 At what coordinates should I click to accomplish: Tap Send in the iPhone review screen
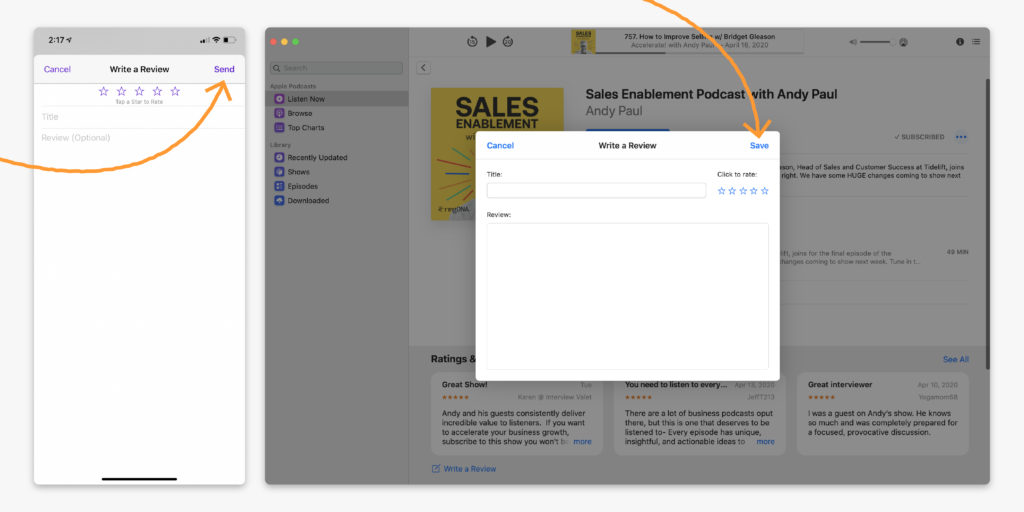pos(224,69)
